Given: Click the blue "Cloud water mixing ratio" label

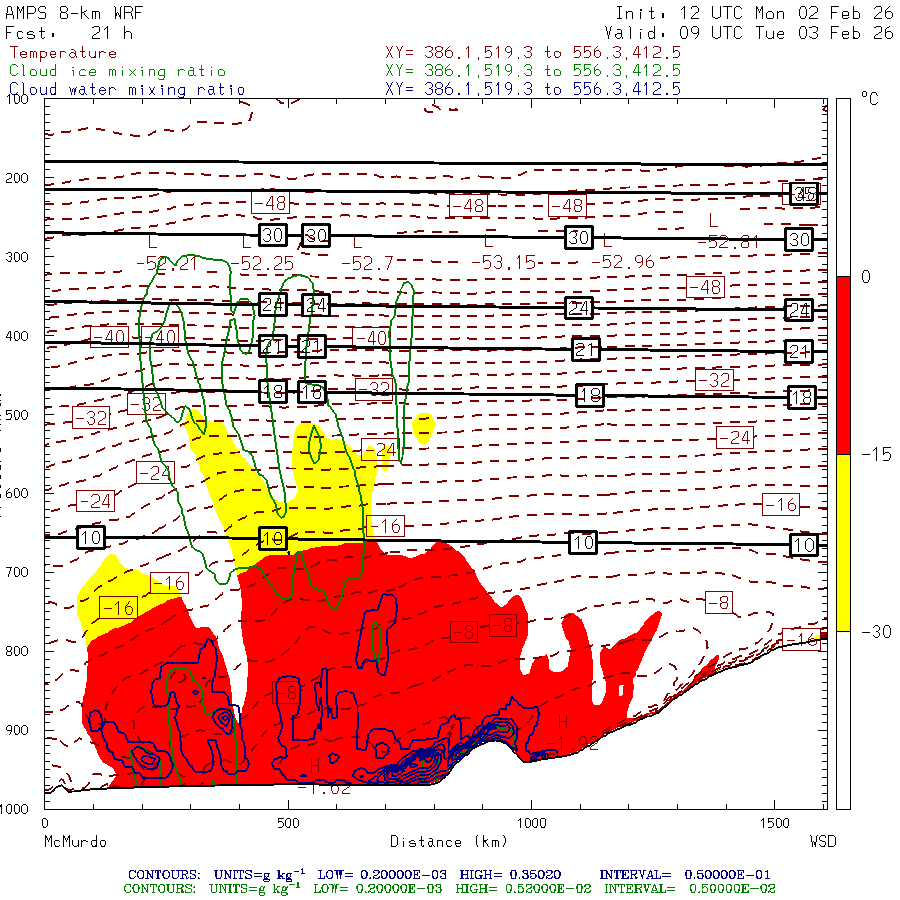Looking at the screenshot, I should [127, 90].
